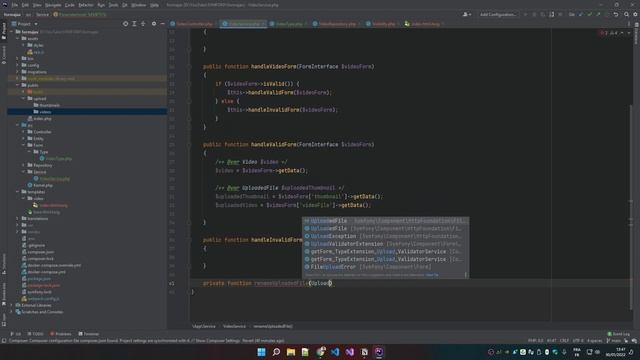Toggle the Structure tool window side stripe button
The width and height of the screenshot is (640, 360).
point(4,264)
